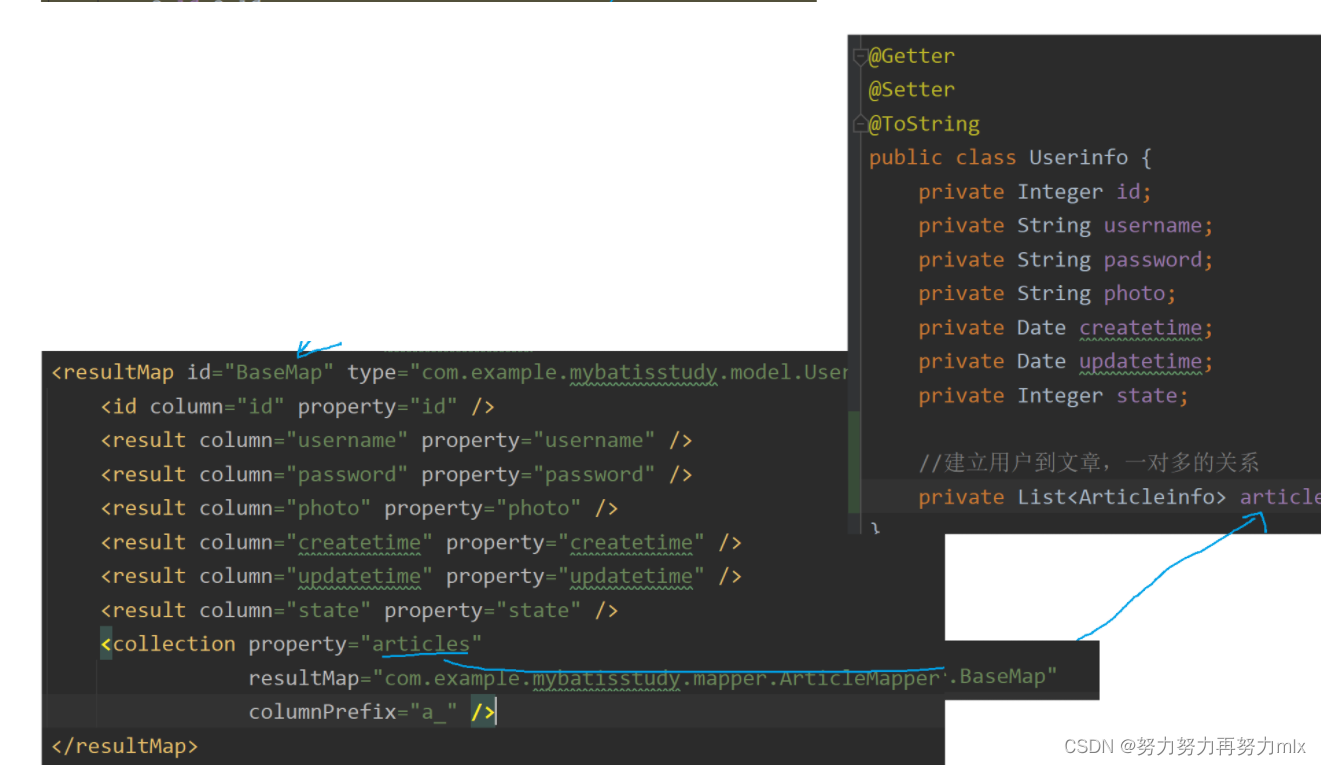Click the Chinese comment about one-to-many relation
Screen dimensions: 1321x765
point(1088,462)
